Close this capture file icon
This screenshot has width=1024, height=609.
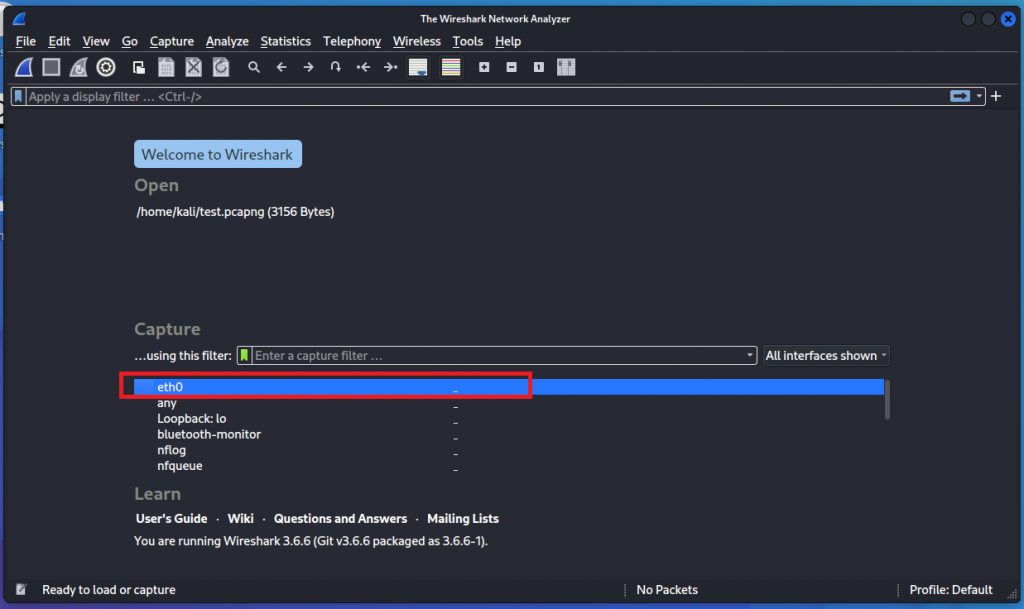point(193,67)
